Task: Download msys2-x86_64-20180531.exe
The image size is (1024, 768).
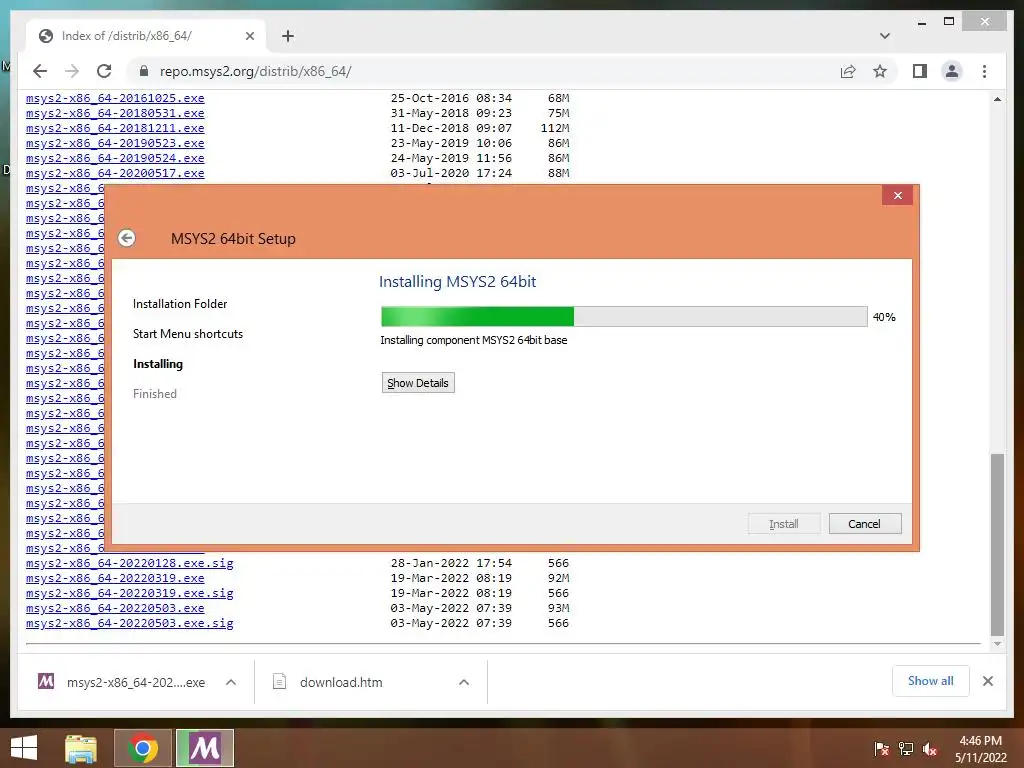Action: point(115,113)
